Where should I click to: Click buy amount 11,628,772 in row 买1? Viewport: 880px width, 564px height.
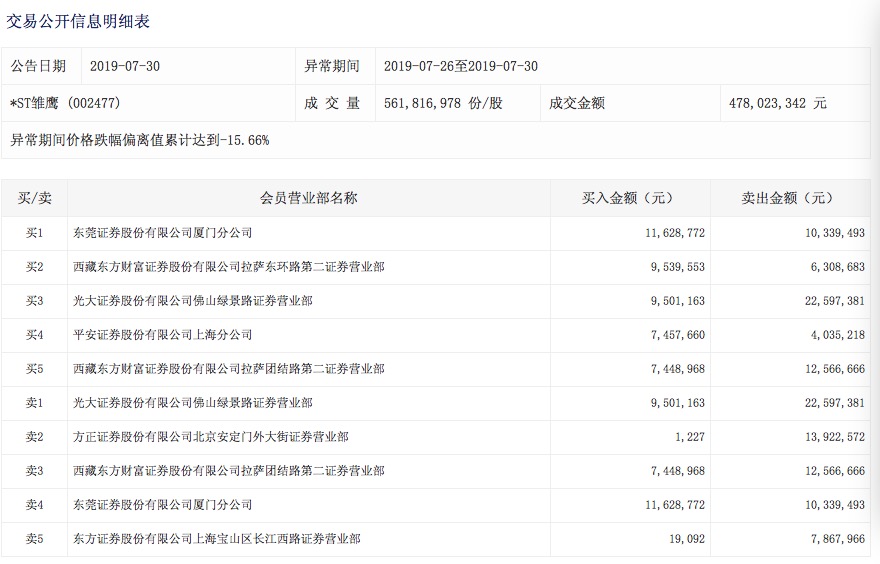point(675,233)
